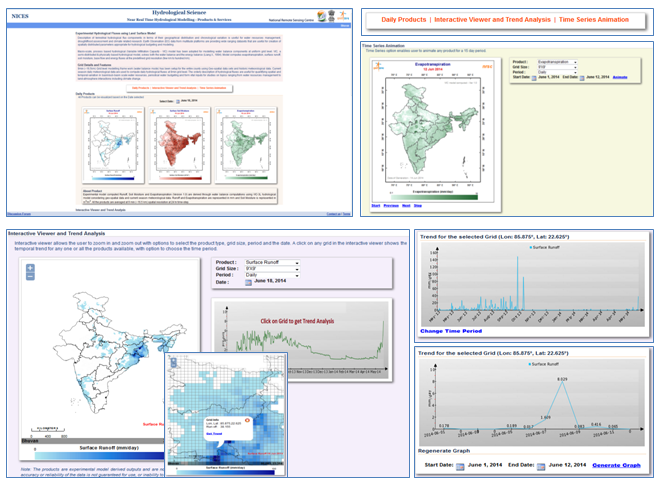Click the June 18, 2014 date in Interactive Viewer
Image resolution: width=657 pixels, height=482 pixels.
tap(270, 281)
